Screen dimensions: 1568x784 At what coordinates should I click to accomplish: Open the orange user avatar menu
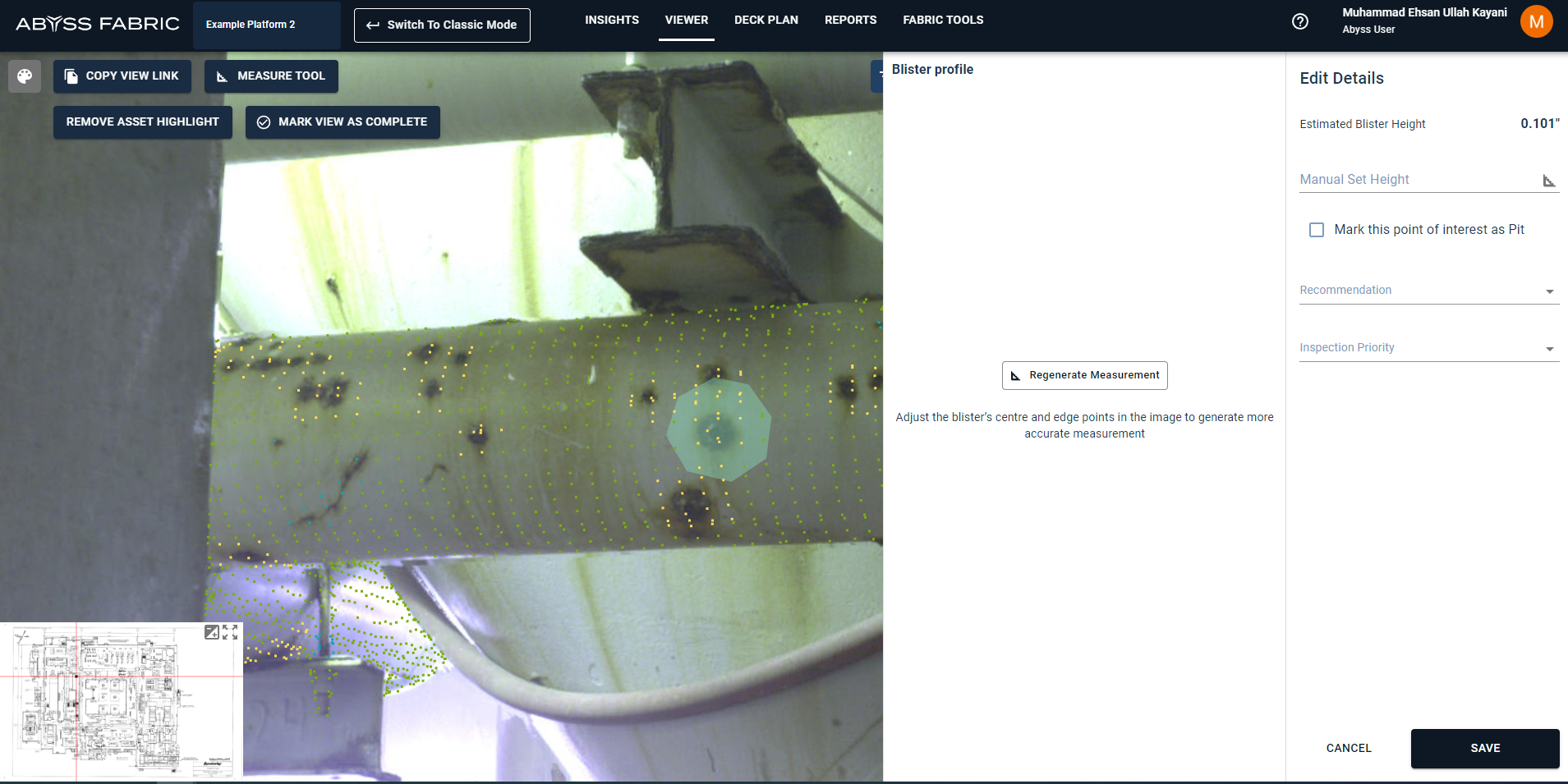coord(1535,21)
